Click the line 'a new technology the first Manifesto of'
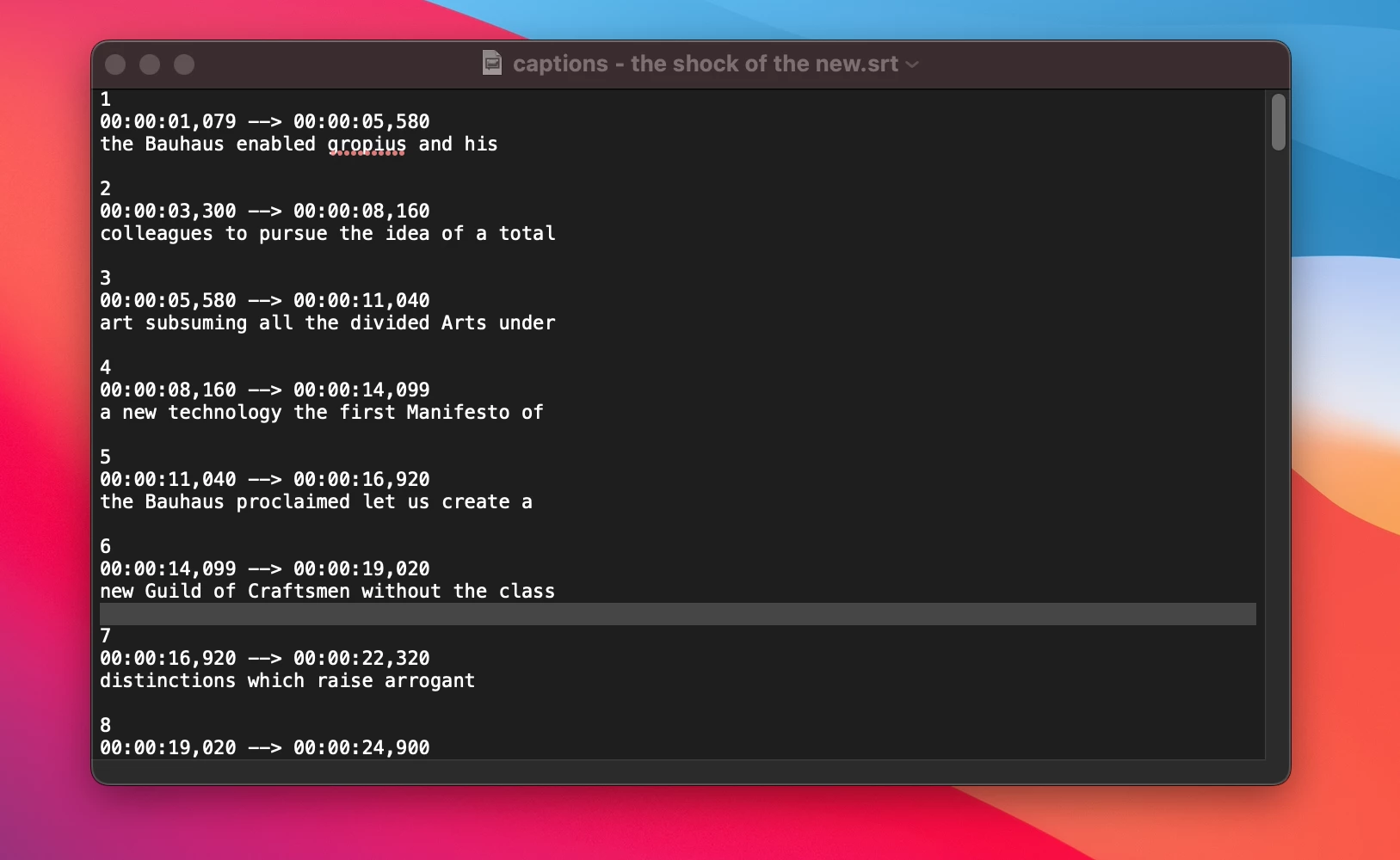 [x=322, y=413]
